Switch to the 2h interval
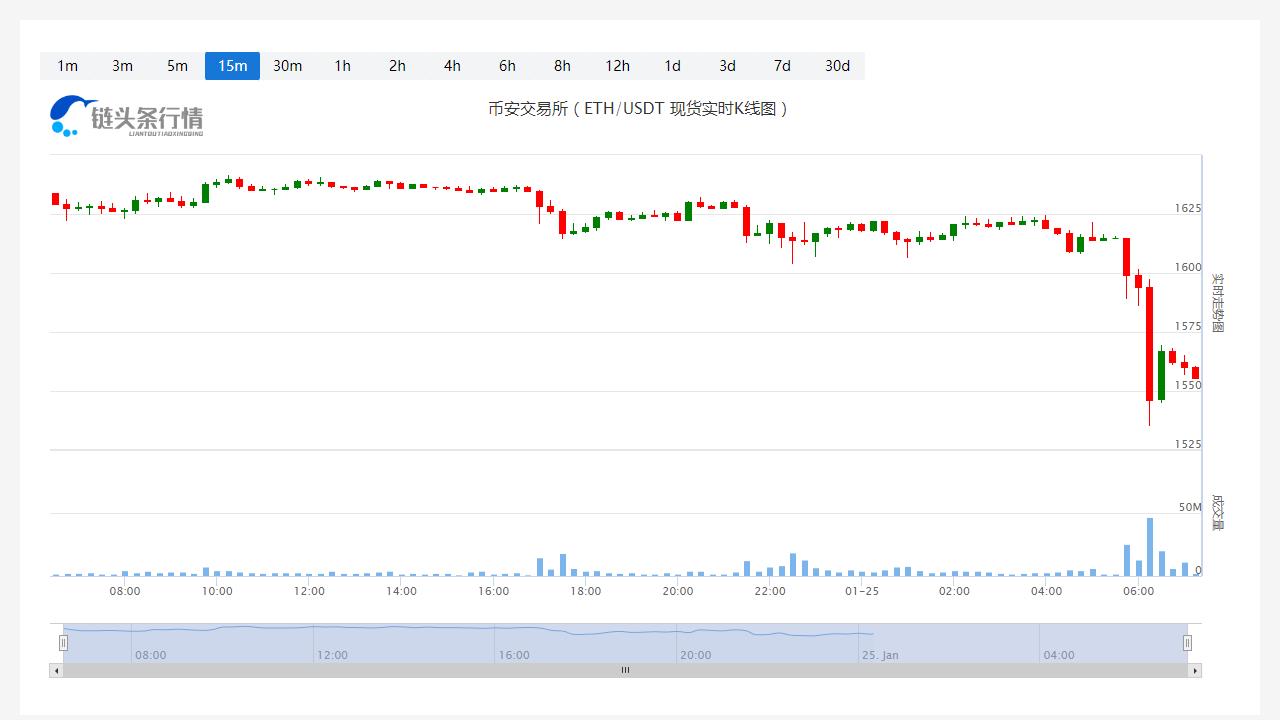This screenshot has height=720, width=1280. tap(397, 66)
